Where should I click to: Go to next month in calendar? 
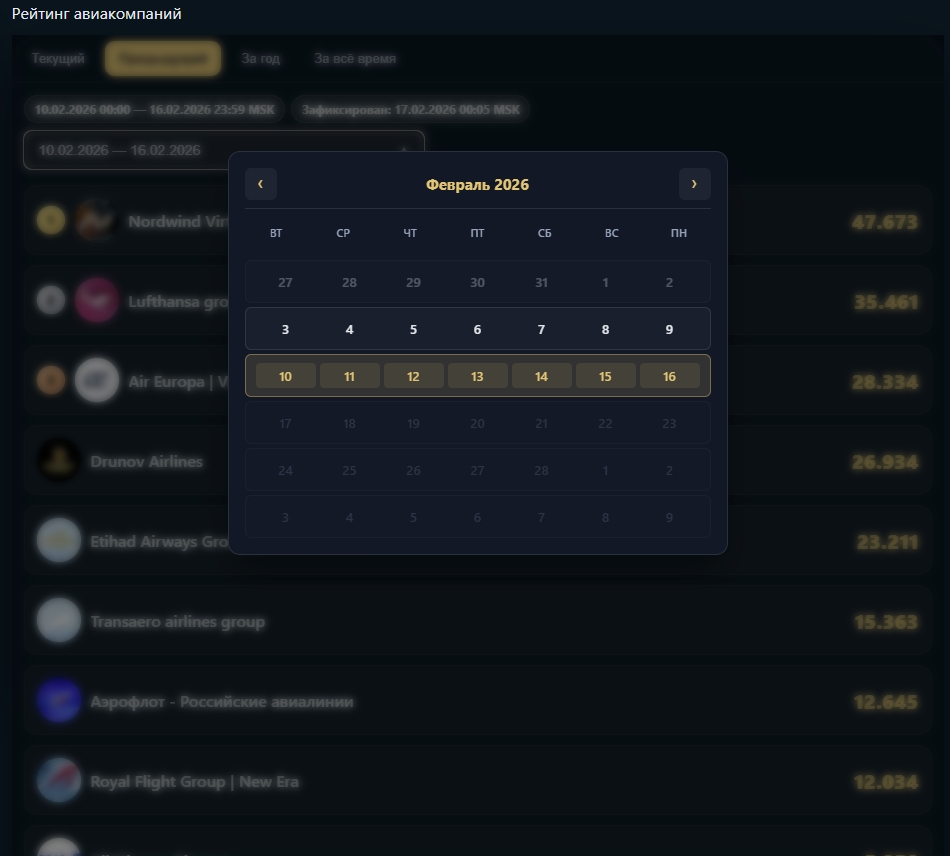(694, 184)
